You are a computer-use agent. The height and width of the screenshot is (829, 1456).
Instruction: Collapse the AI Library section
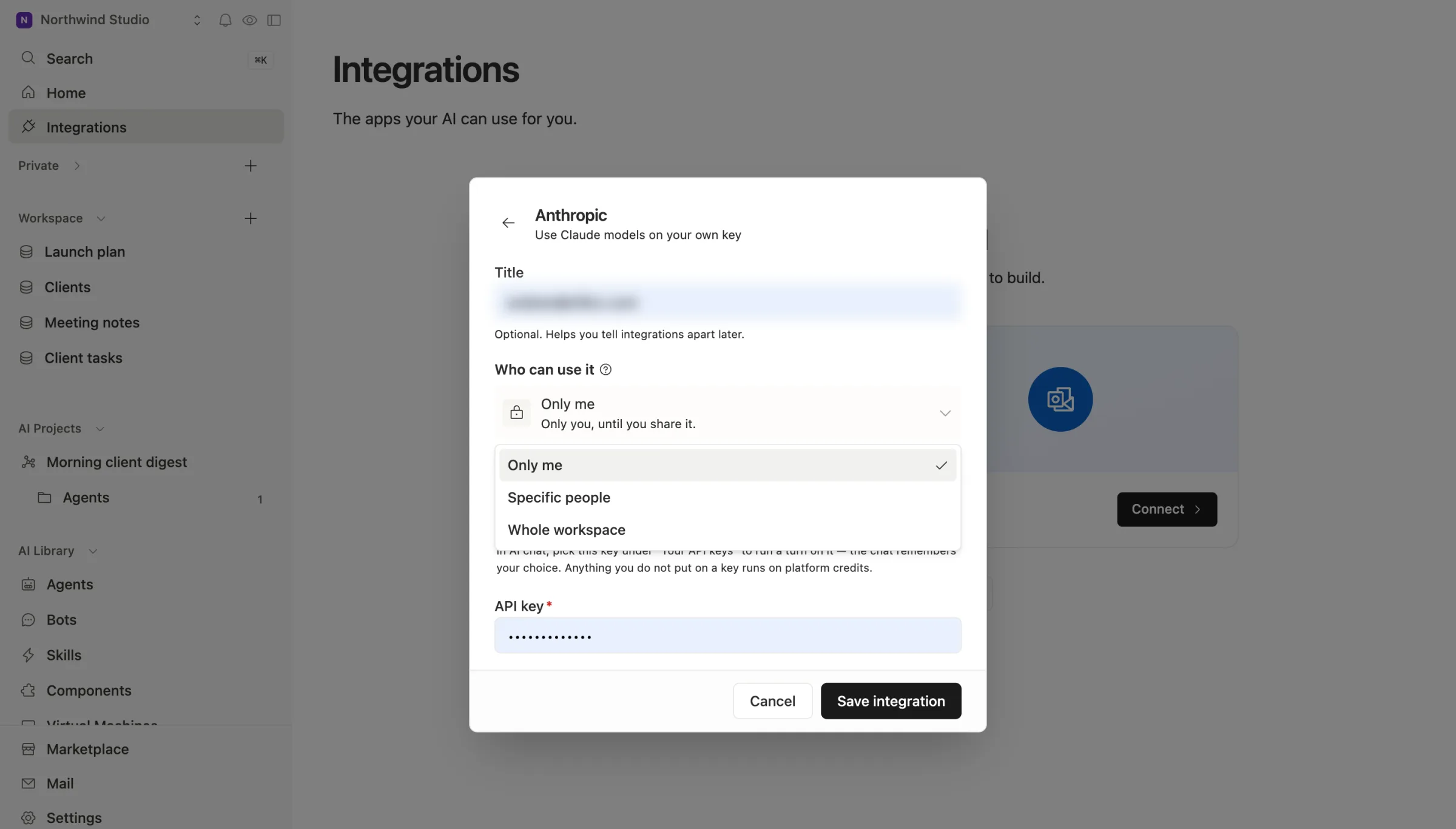[93, 551]
